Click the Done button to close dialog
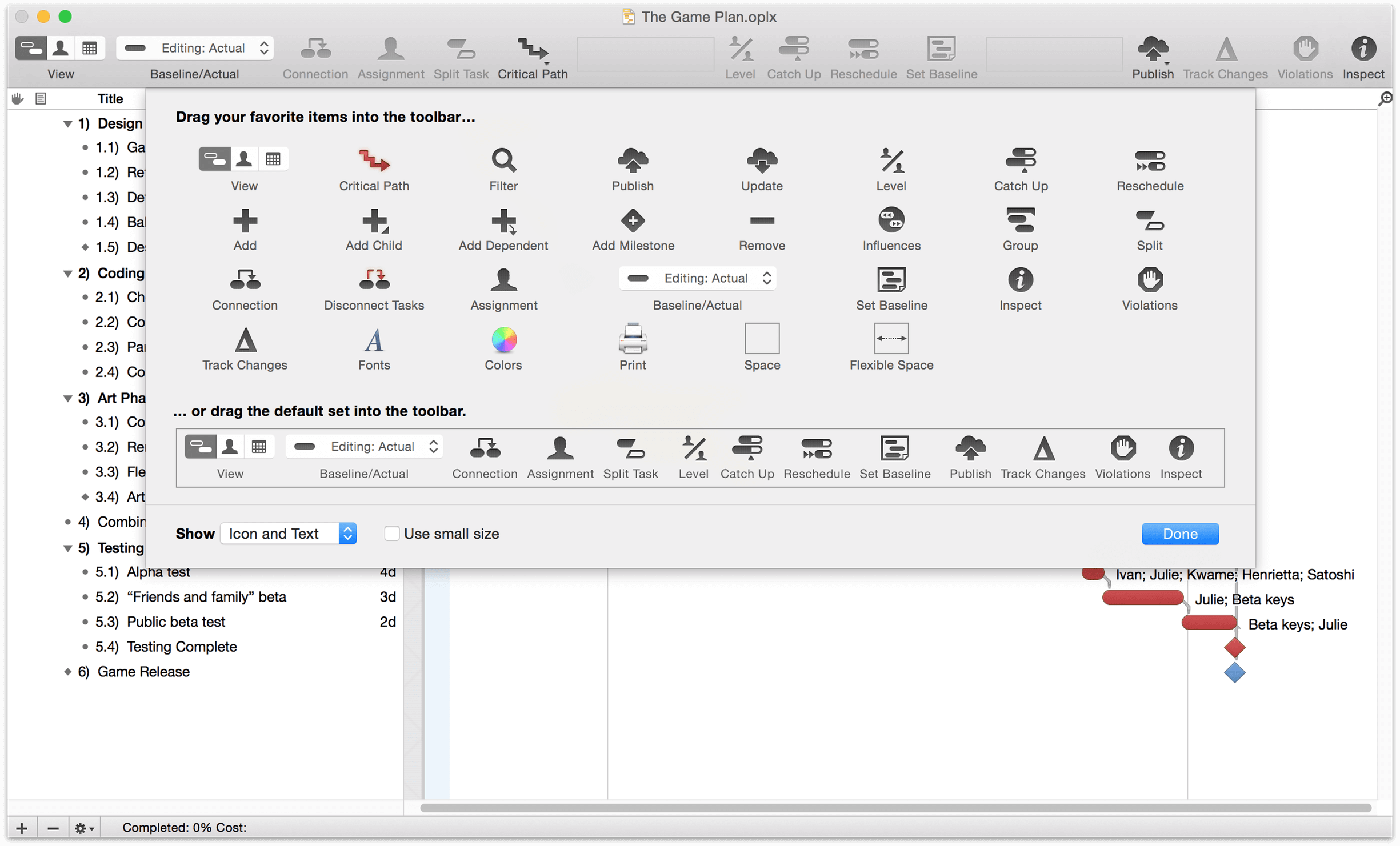1400x846 pixels. coord(1180,533)
